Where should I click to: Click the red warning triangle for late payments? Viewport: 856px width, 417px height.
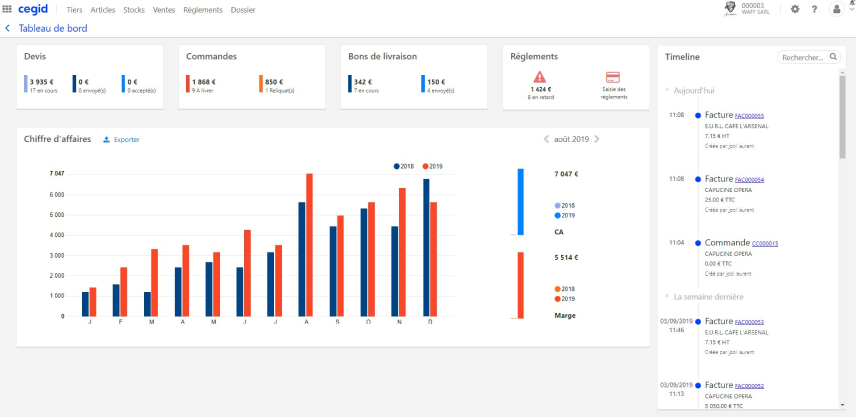click(x=539, y=76)
